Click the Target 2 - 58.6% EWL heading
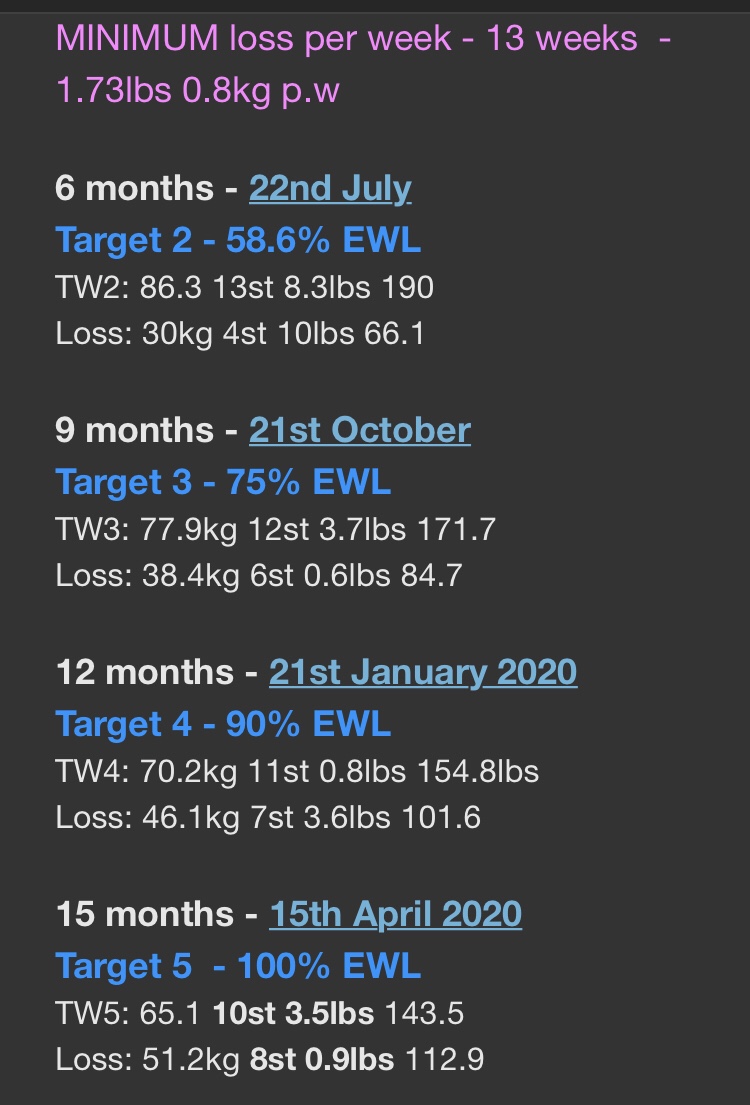Image resolution: width=750 pixels, height=1105 pixels. point(238,240)
